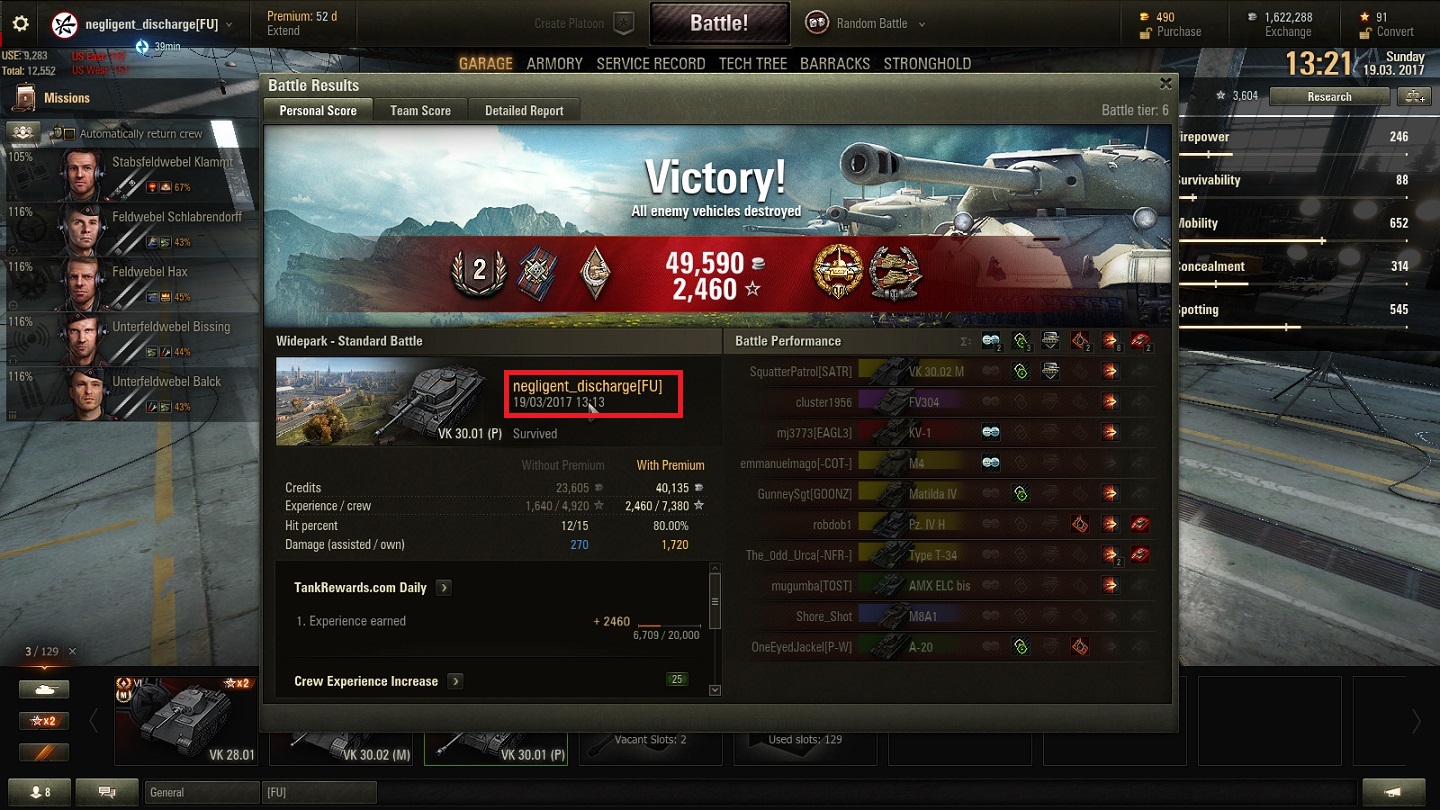Expand the TankRewards.com Daily mission section

pos(444,588)
